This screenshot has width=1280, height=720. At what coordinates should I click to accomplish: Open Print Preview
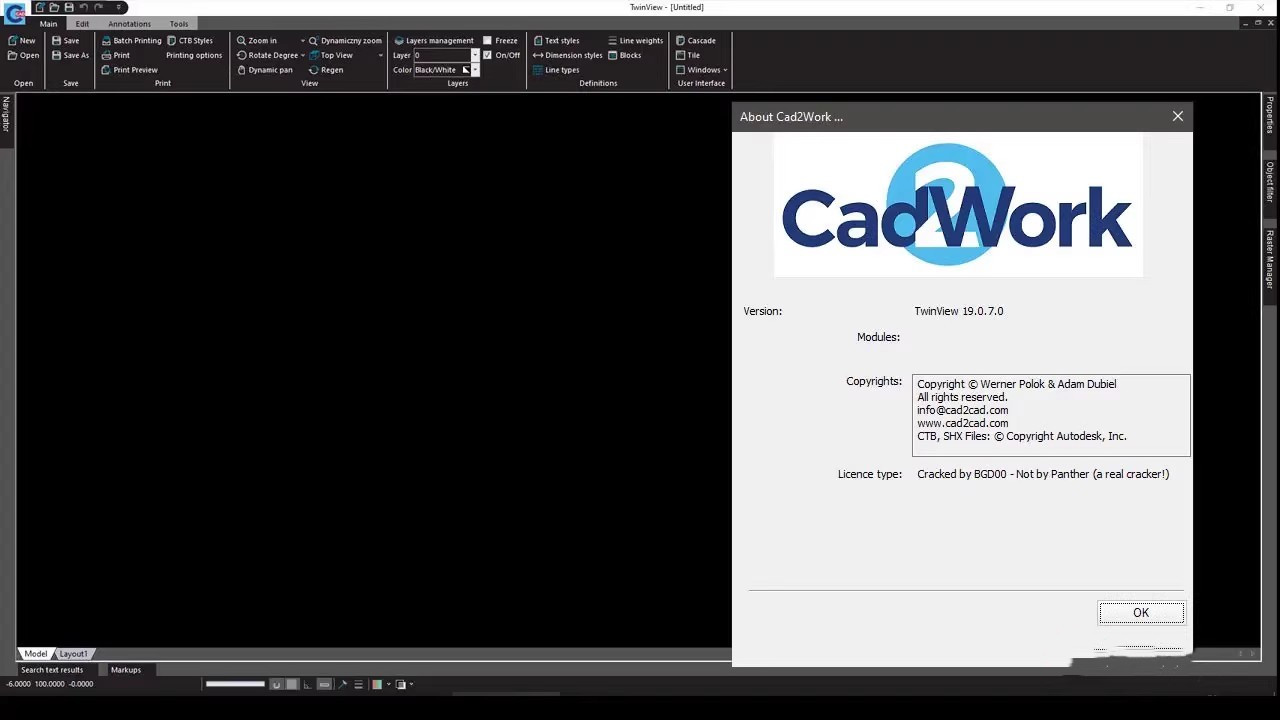tap(130, 70)
